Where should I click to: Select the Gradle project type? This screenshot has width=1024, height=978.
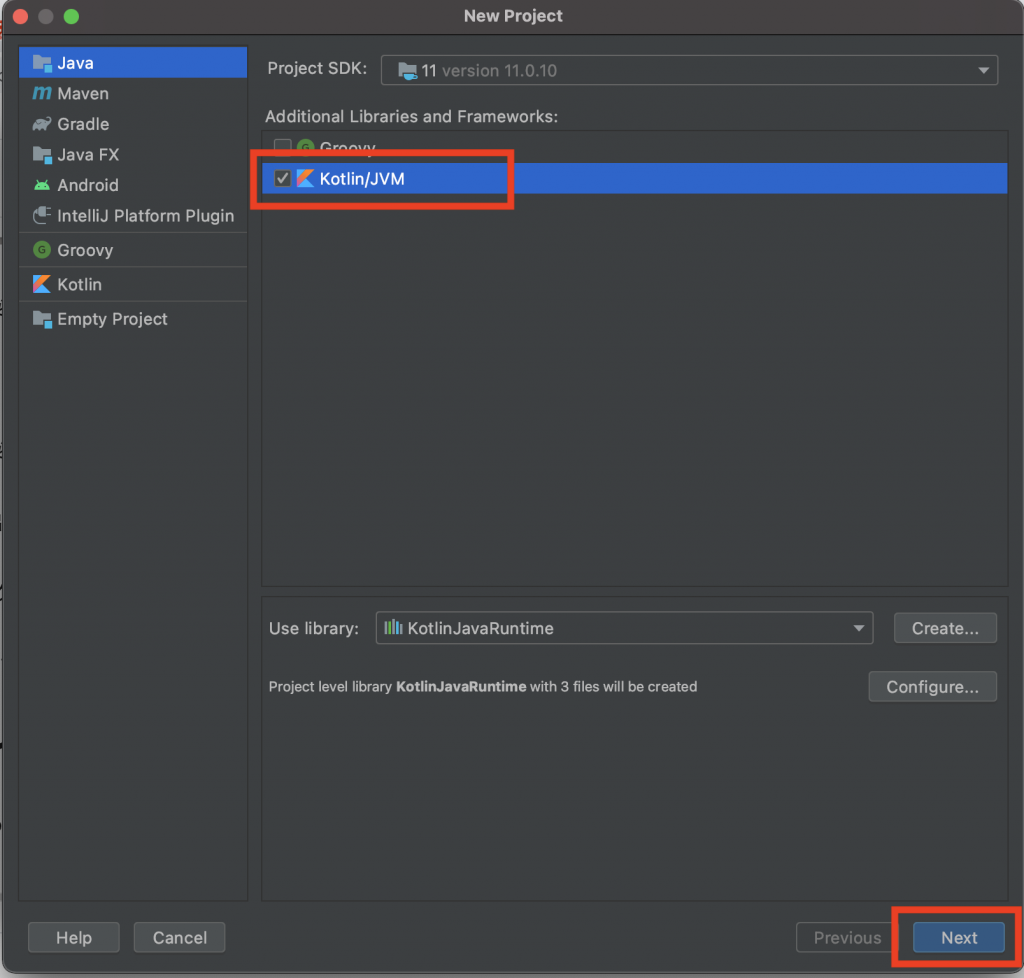click(133, 124)
